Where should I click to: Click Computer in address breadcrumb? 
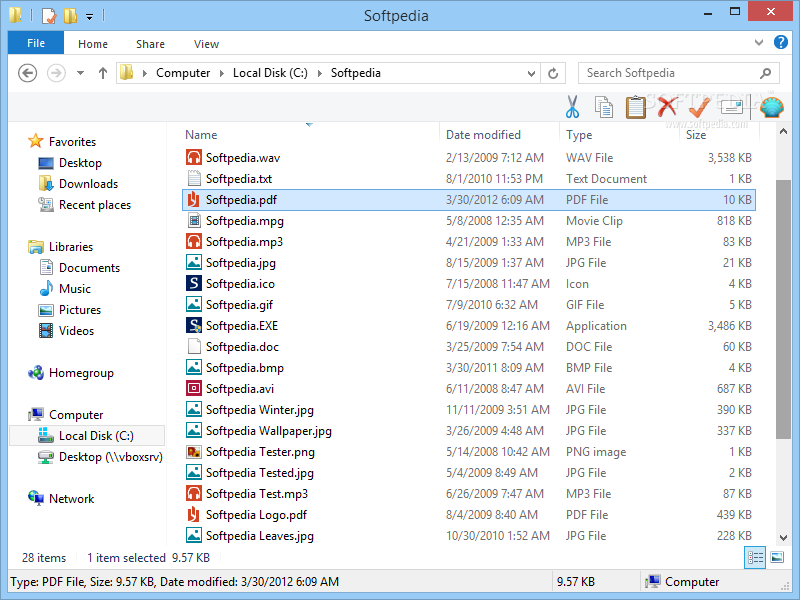click(183, 73)
